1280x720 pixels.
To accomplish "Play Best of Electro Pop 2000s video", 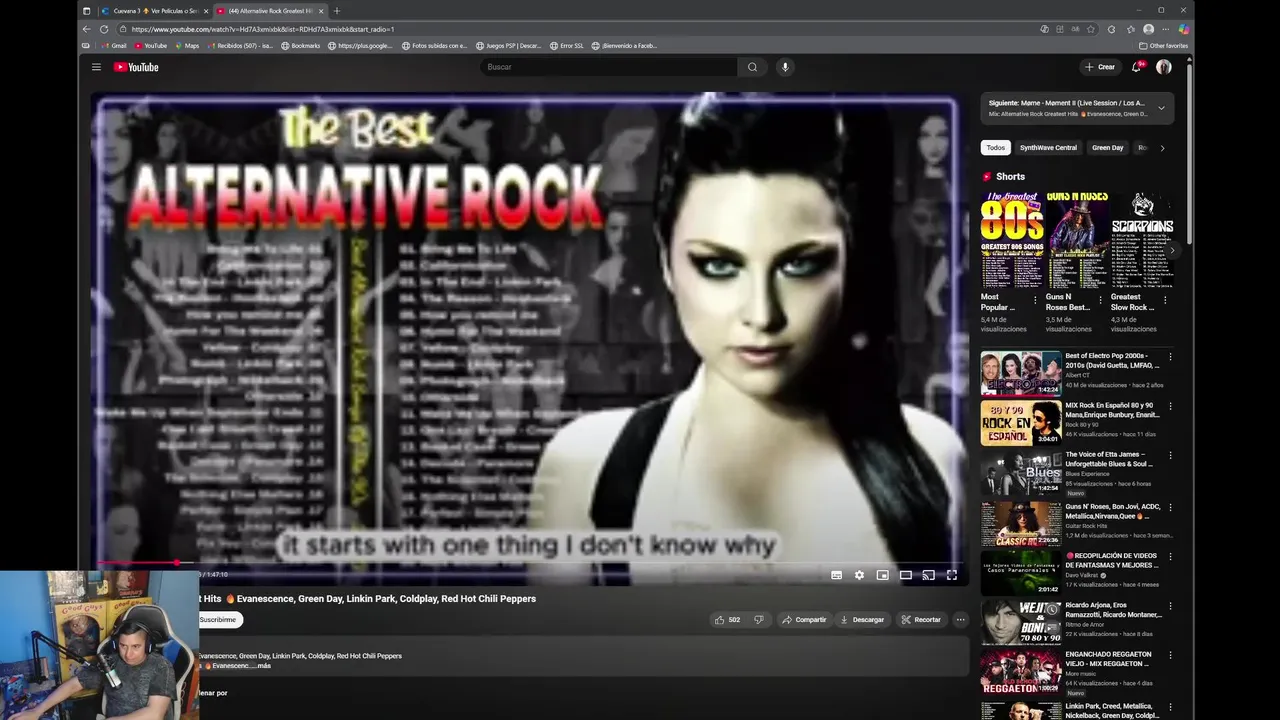I will (1021, 373).
